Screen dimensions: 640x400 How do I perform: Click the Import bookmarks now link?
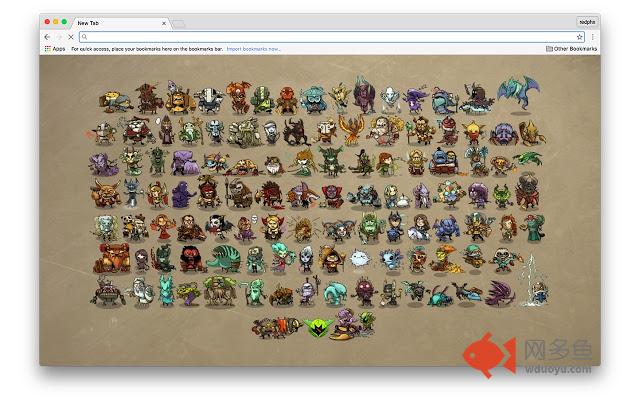[x=253, y=49]
